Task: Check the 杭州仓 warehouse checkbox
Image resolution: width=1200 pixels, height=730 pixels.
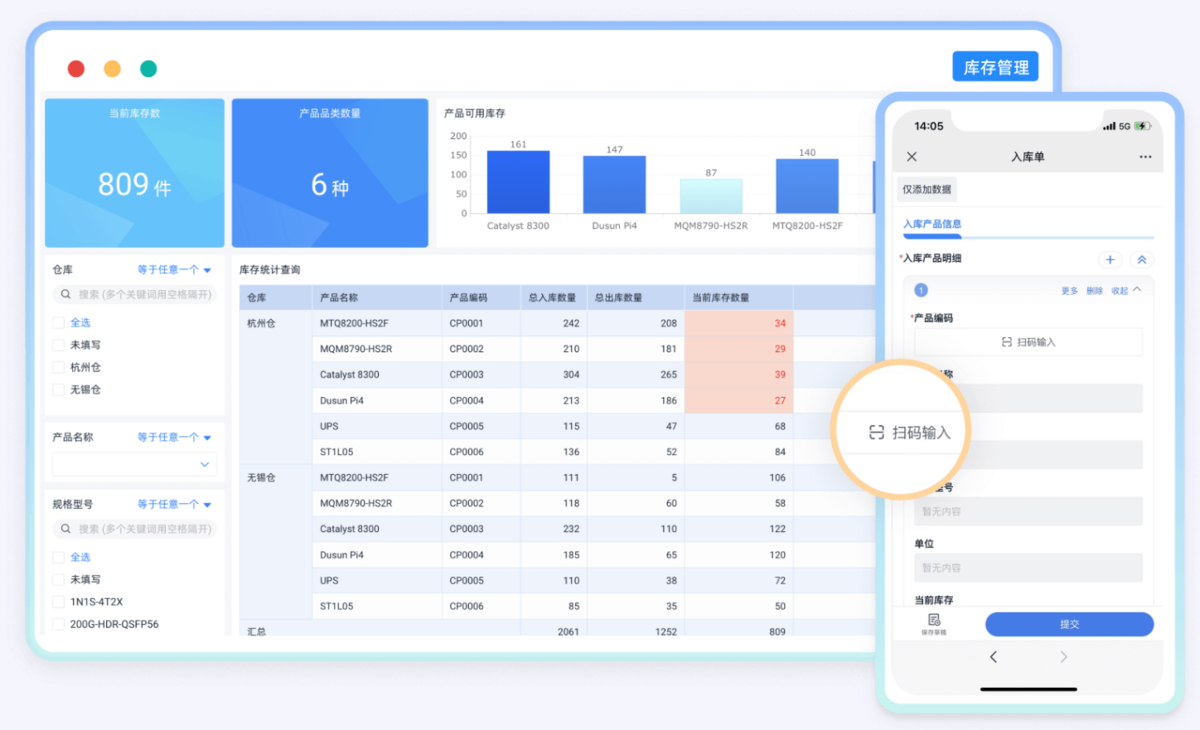Action: (59, 367)
